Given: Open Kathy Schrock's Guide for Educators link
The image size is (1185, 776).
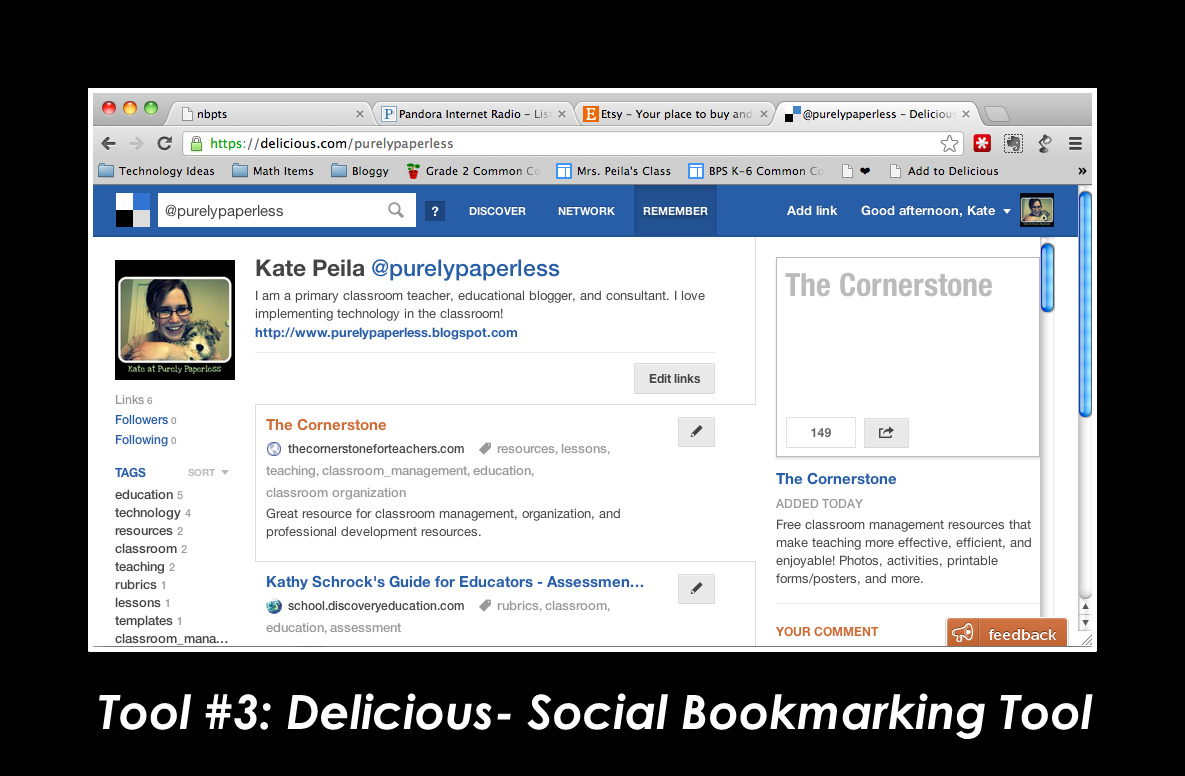Looking at the screenshot, I should coord(455,582).
